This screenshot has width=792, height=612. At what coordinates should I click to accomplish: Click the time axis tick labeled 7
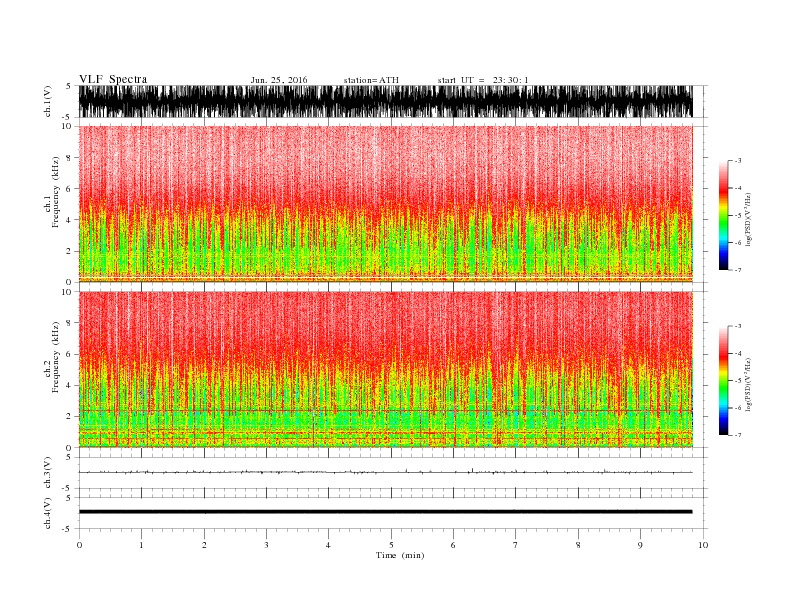point(516,545)
